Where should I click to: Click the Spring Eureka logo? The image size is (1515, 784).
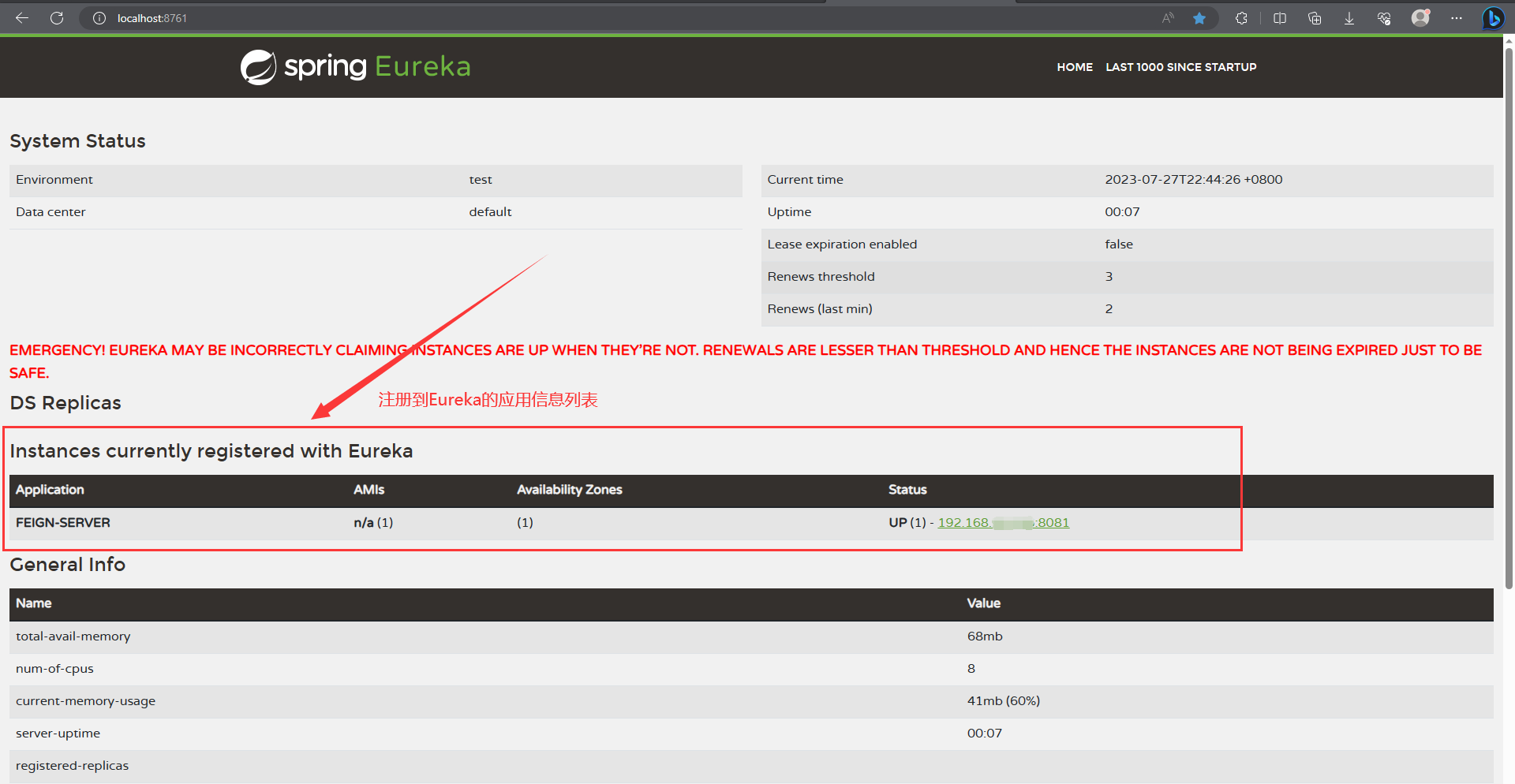[355, 67]
